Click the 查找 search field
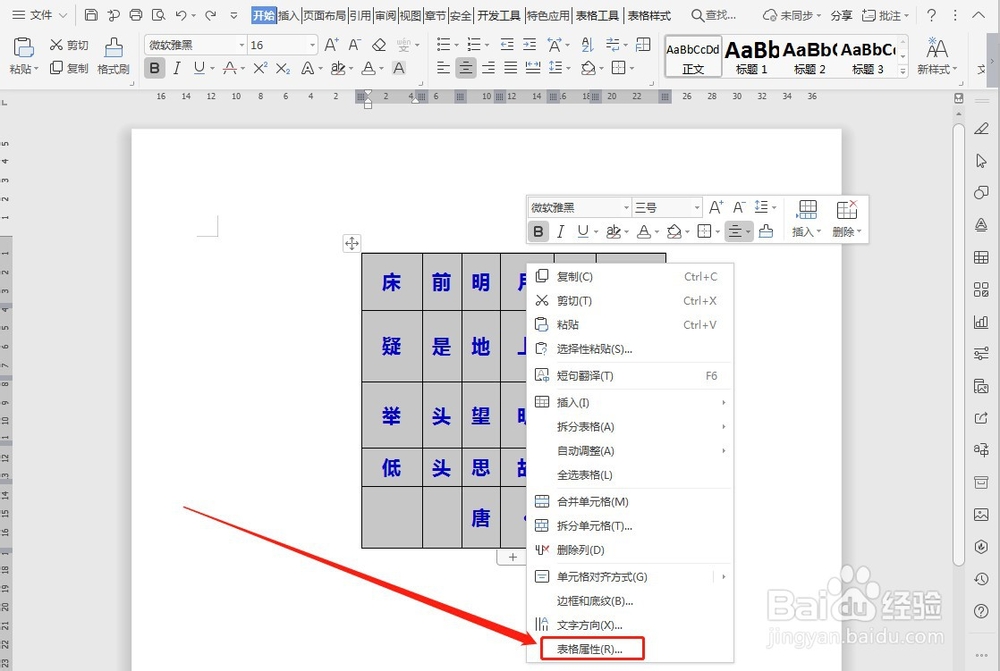 [x=714, y=15]
